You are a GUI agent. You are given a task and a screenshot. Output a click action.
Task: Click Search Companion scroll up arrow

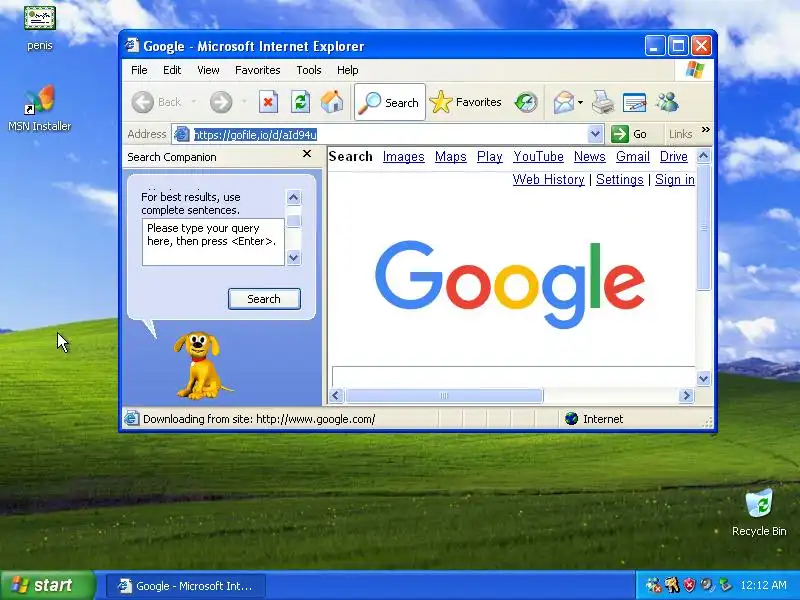pos(293,197)
